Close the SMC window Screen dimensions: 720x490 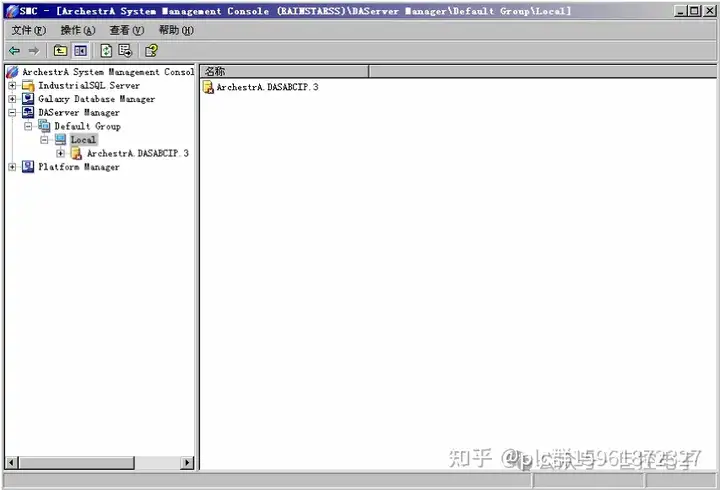coord(709,11)
